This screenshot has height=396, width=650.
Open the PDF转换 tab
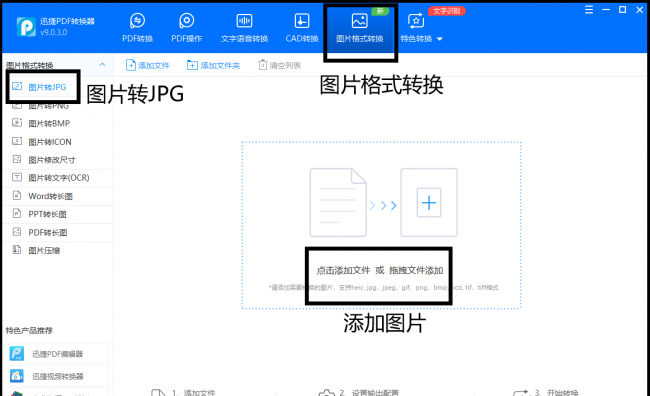tap(137, 28)
